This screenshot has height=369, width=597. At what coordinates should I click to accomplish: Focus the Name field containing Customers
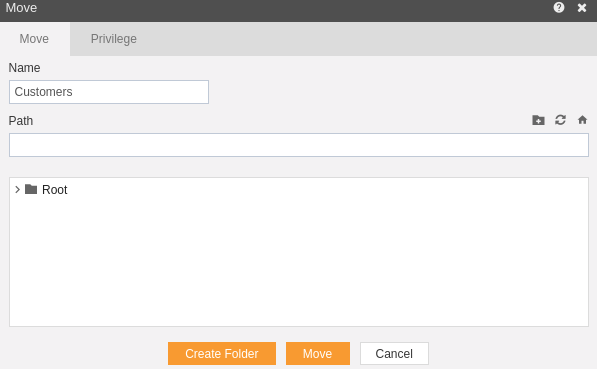point(109,92)
